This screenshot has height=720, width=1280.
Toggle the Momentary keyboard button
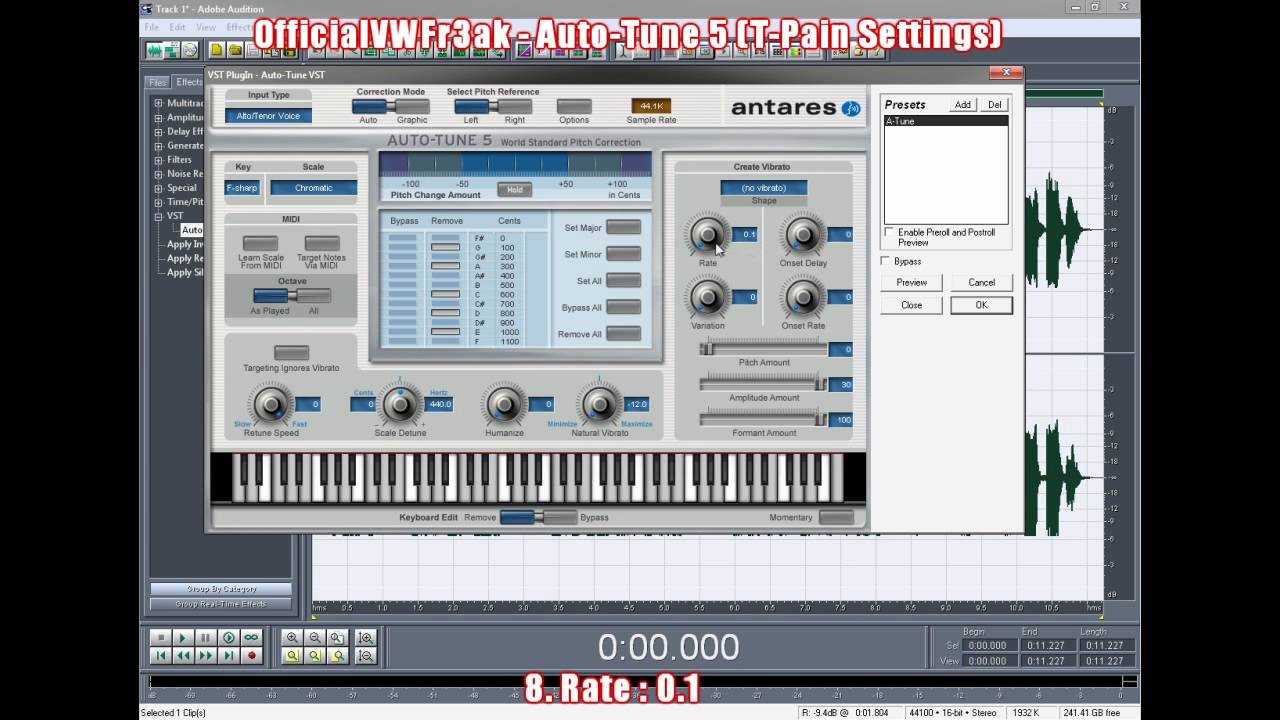[836, 517]
